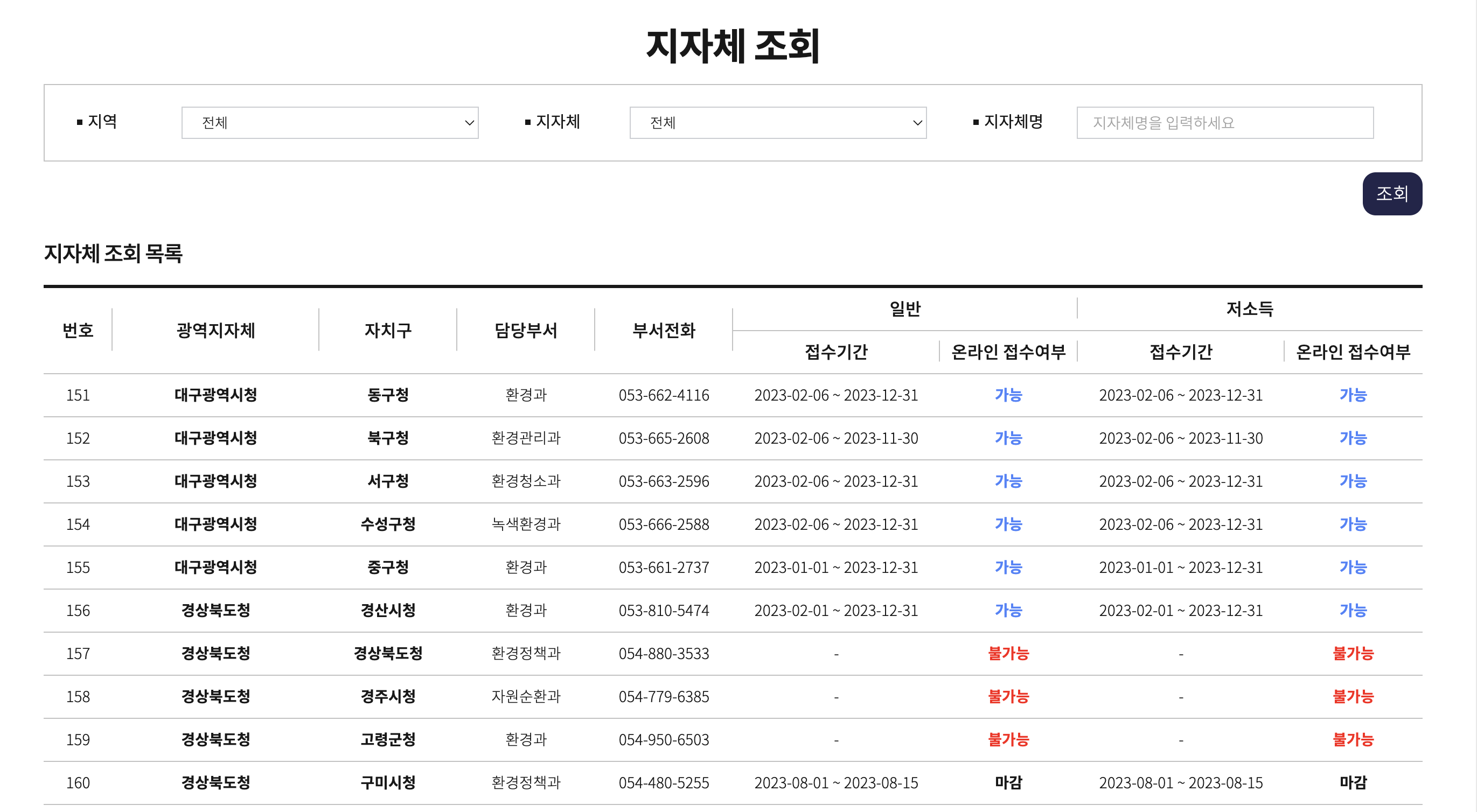Screen dimensions: 1477x812
Task: Select the 고령군청 district cell
Action: tap(388, 739)
